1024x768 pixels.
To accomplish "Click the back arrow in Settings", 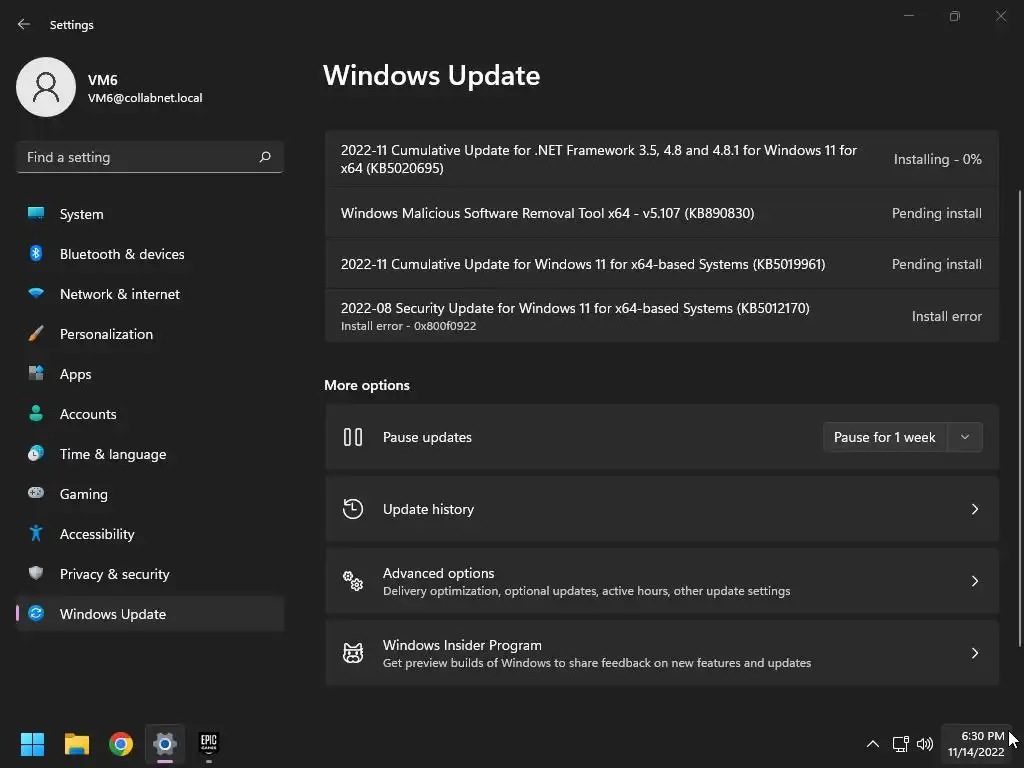I will click(x=24, y=25).
